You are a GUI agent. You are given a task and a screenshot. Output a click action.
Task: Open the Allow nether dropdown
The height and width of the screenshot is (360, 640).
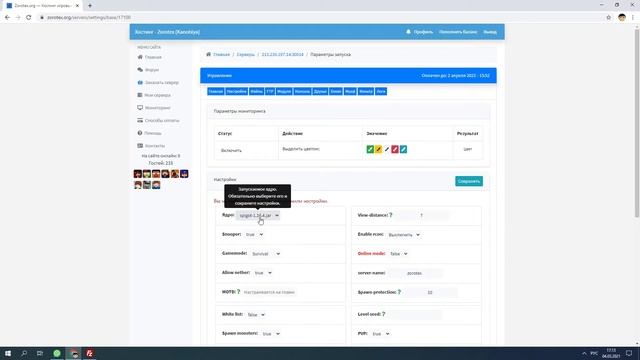(x=262, y=273)
